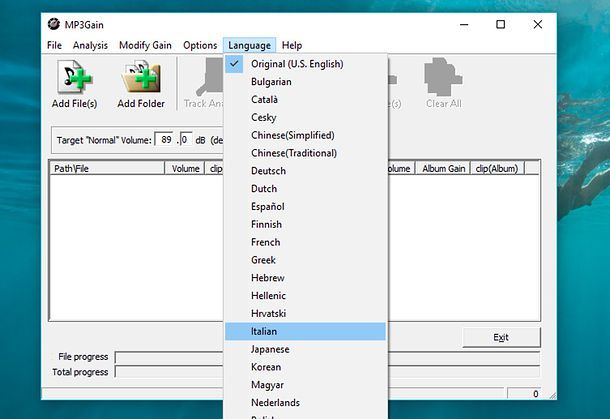Choose Català language option
The width and height of the screenshot is (610, 419).
pyautogui.click(x=305, y=100)
